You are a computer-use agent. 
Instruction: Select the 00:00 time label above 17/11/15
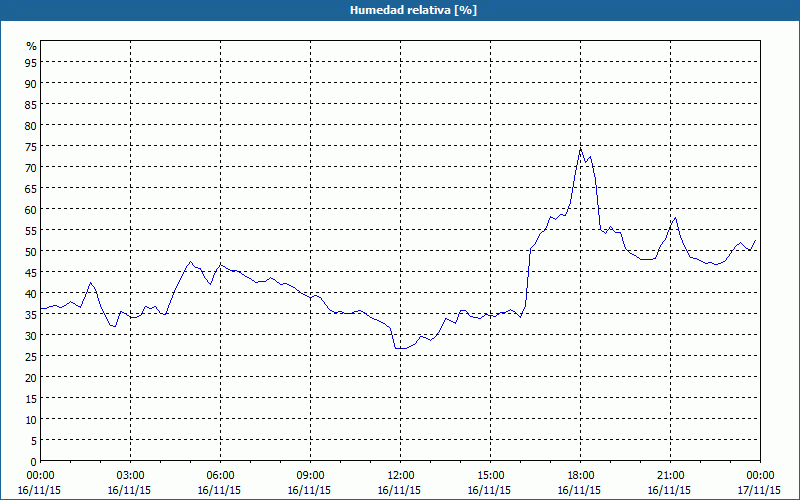pos(760,476)
